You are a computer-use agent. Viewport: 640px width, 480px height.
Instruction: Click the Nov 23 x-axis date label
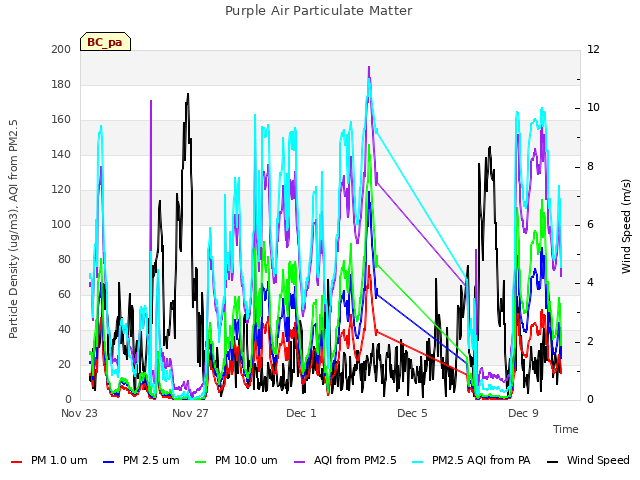click(x=79, y=413)
